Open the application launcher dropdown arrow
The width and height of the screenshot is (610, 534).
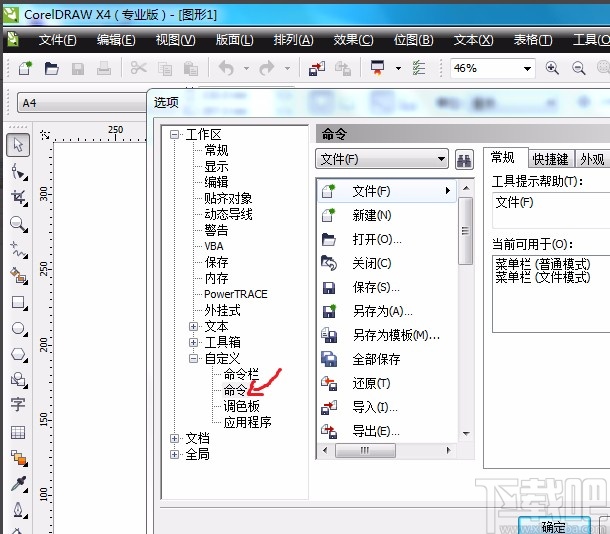pyautogui.click(x=398, y=68)
